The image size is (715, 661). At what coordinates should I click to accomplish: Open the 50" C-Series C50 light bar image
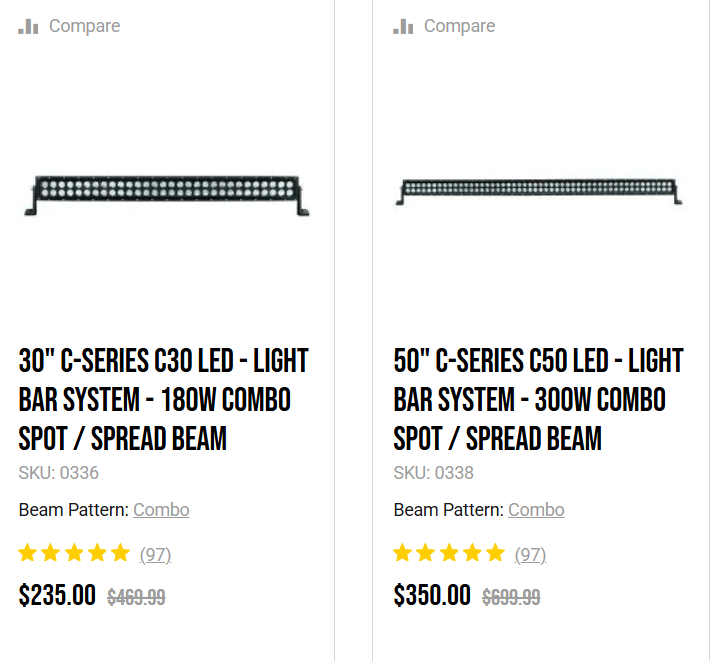pos(539,192)
